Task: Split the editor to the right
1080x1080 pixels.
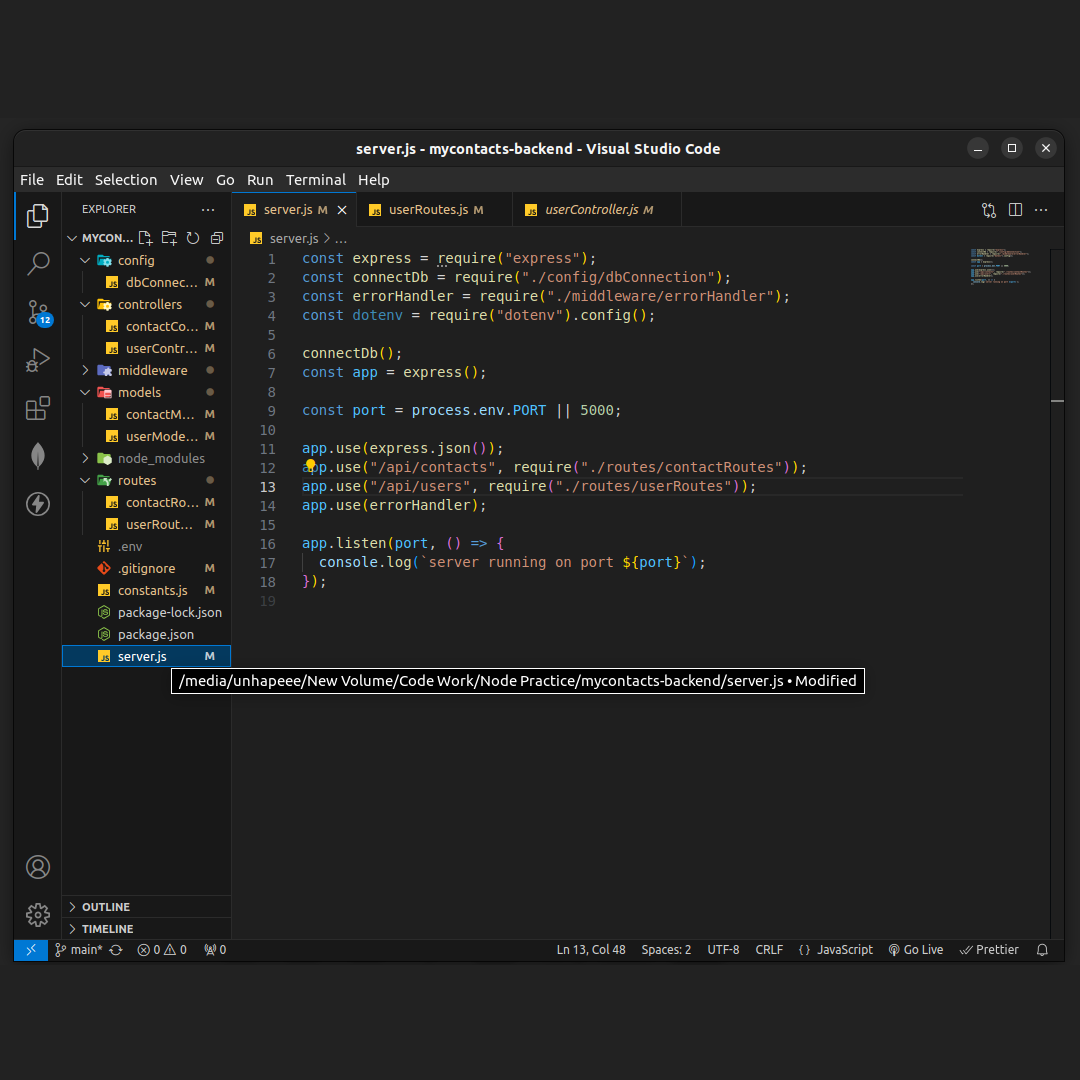Action: pyautogui.click(x=1015, y=210)
